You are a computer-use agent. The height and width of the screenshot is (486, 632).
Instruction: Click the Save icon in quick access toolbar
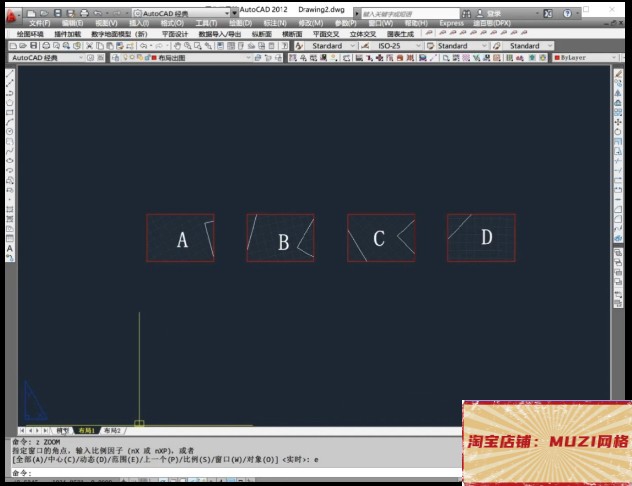pos(58,13)
